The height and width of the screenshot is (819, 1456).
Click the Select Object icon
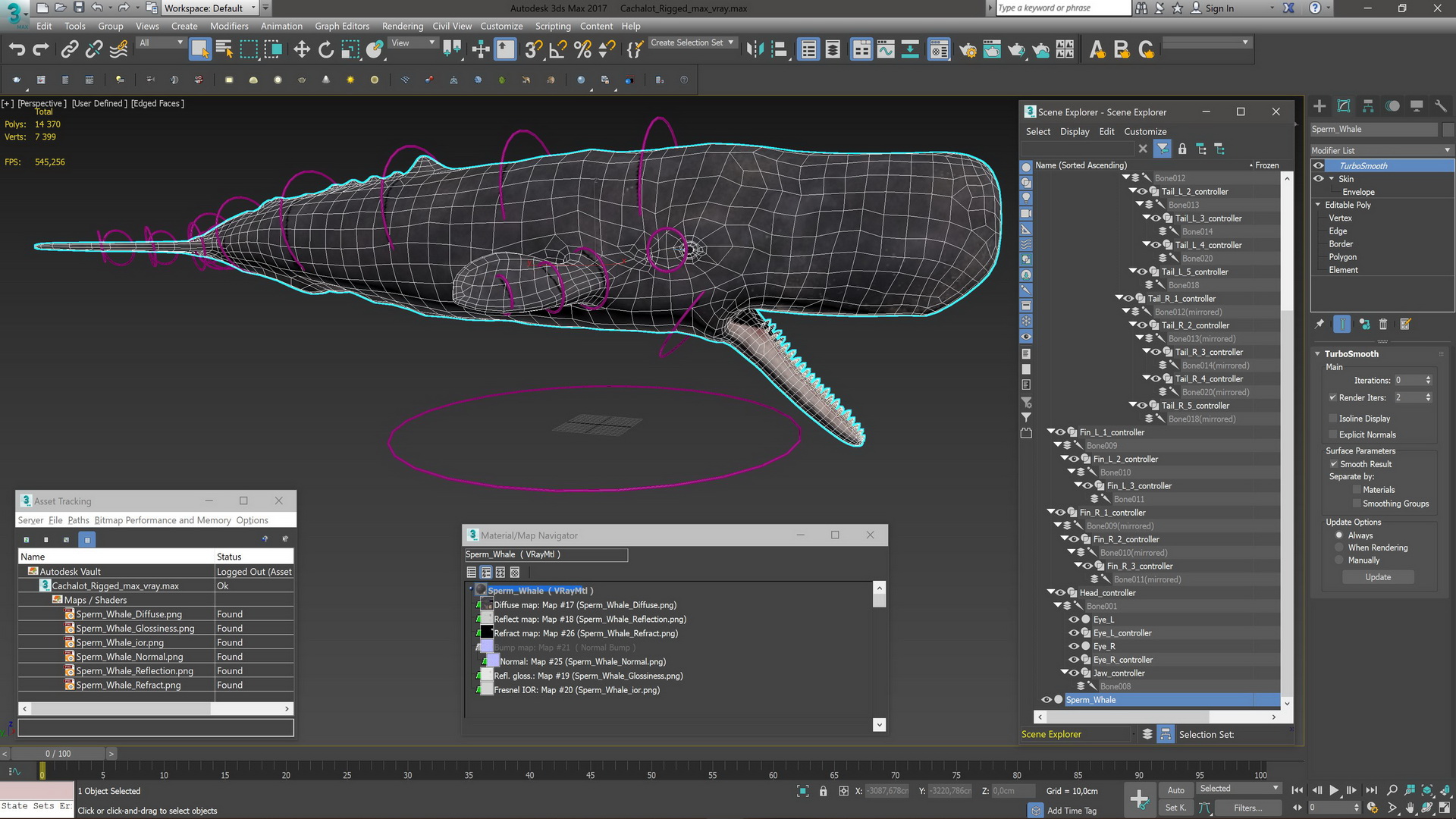pos(199,49)
